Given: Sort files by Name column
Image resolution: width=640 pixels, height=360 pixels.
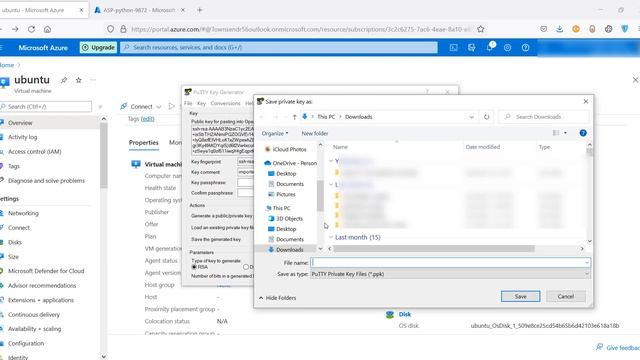Looking at the screenshot, I should 340,147.
